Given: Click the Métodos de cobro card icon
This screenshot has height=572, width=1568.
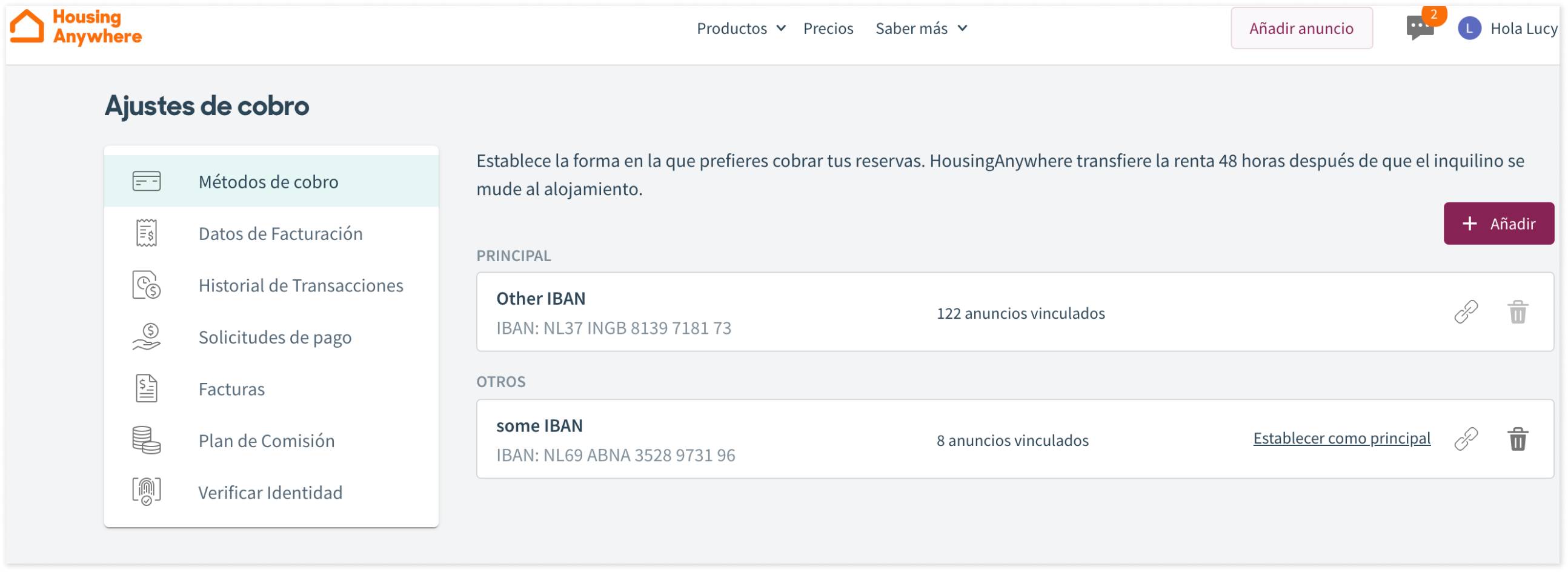Looking at the screenshot, I should coord(147,181).
